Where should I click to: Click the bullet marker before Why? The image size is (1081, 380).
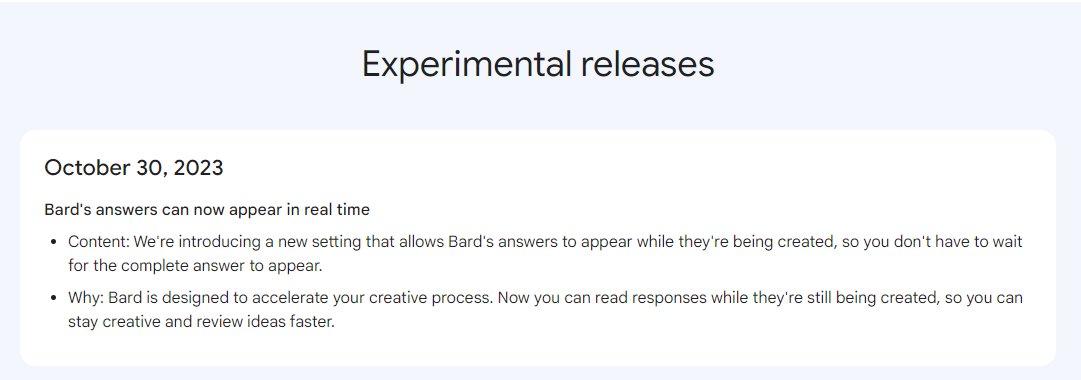[54, 298]
